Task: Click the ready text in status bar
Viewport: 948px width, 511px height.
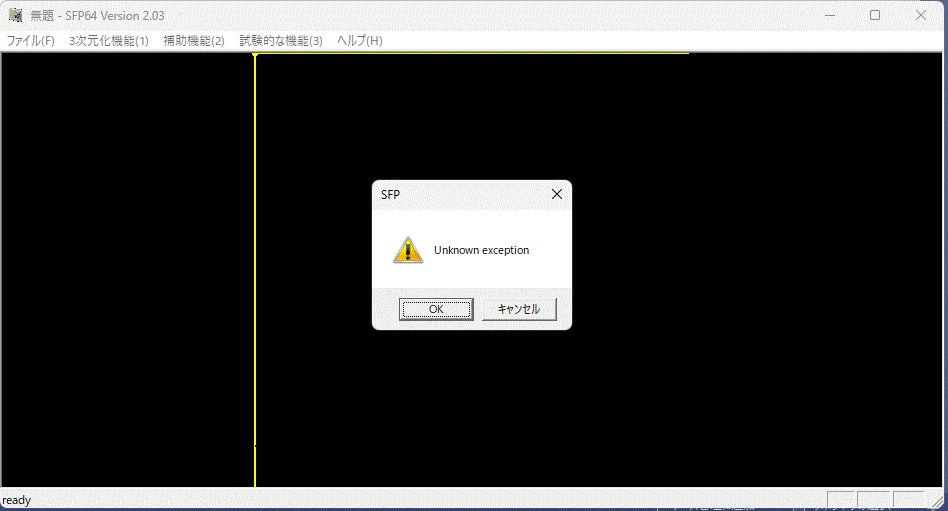Action: coord(16,500)
